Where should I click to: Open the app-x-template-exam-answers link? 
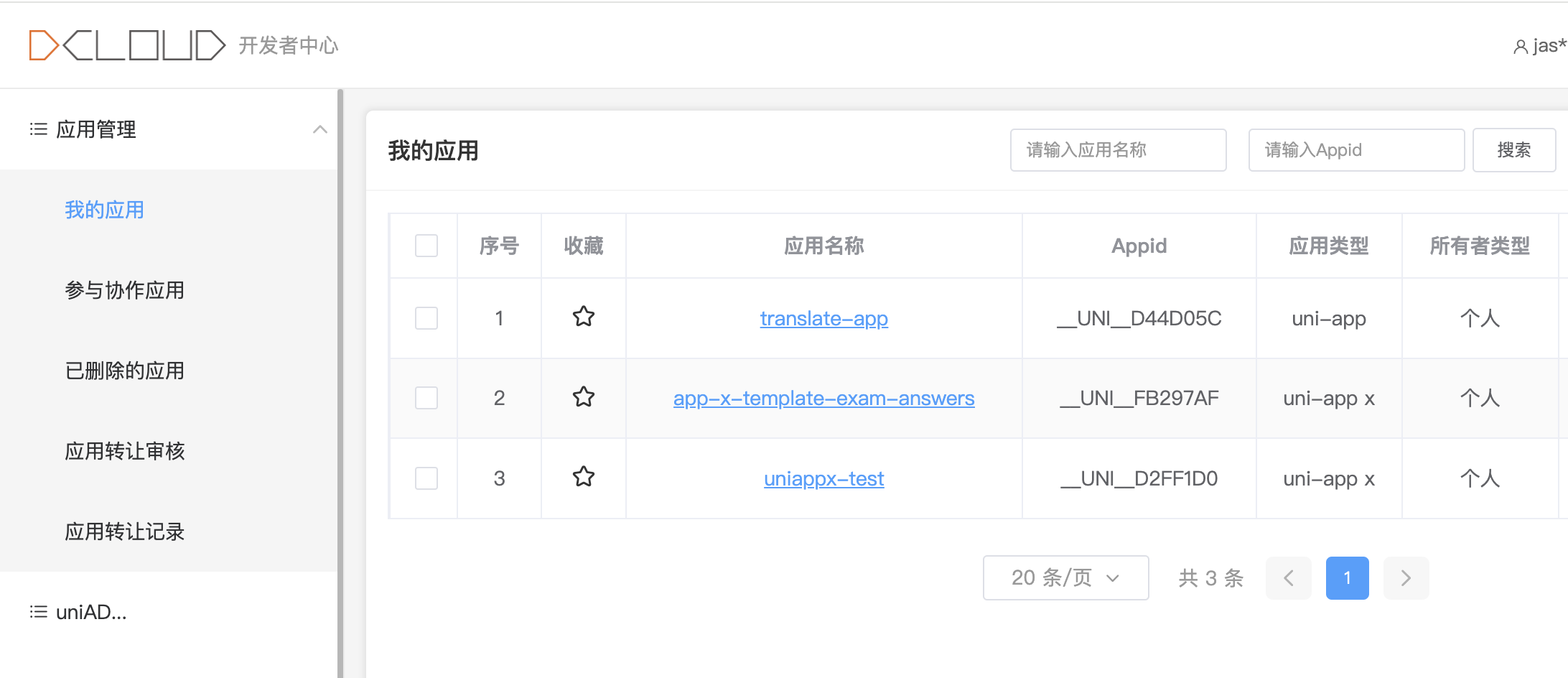[x=824, y=398]
